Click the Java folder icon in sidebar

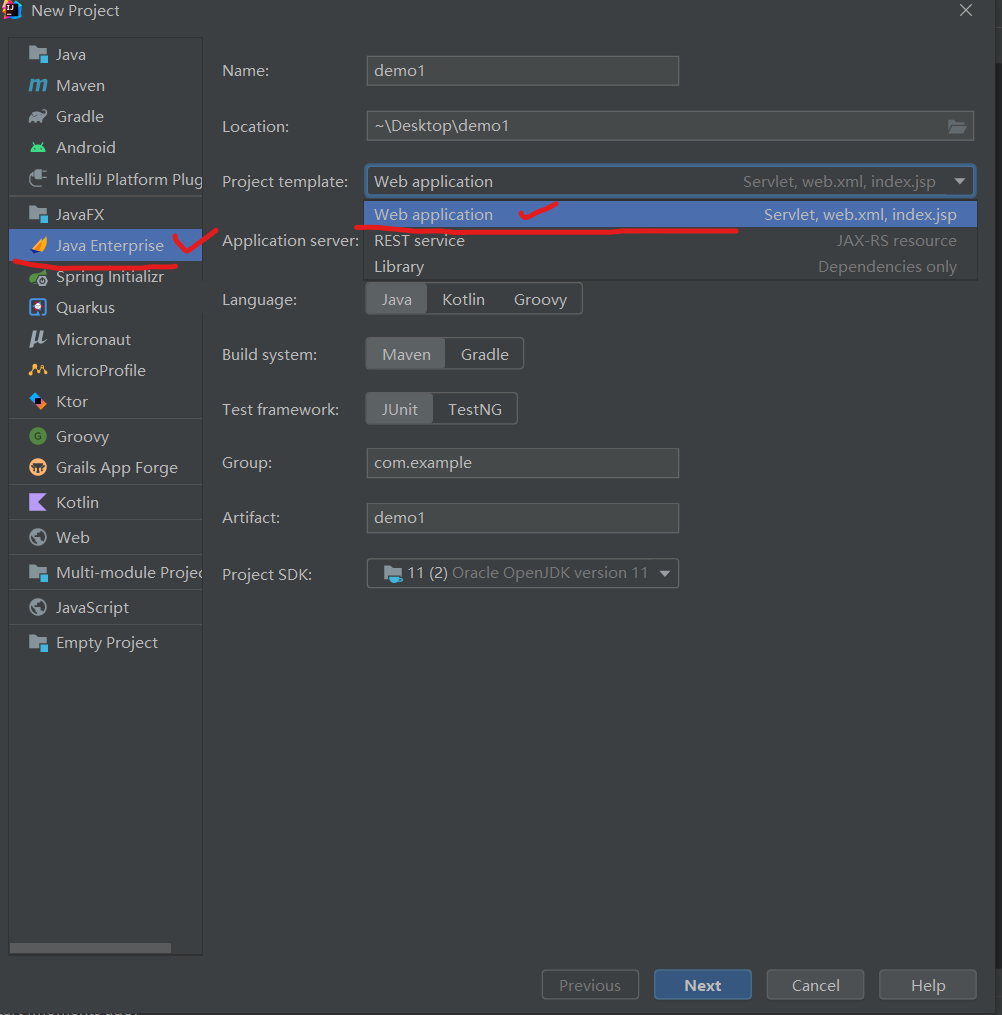(x=38, y=54)
